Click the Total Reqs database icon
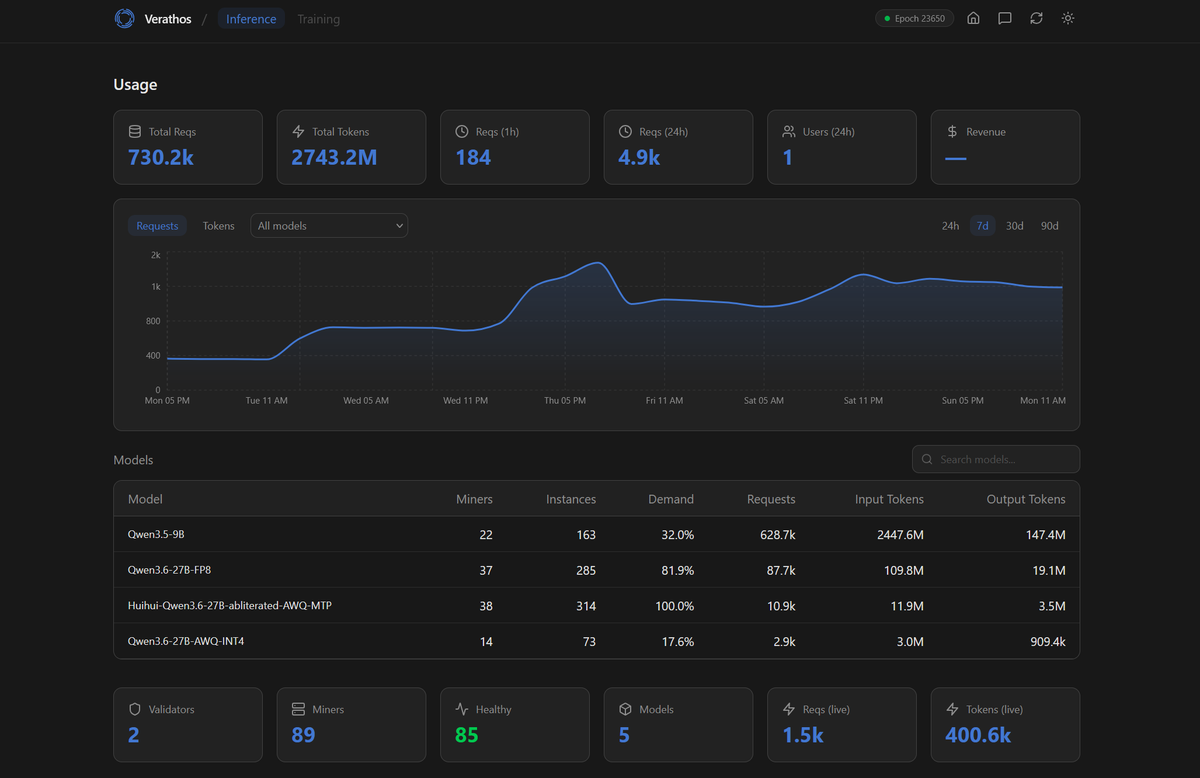The image size is (1200, 778). 135,132
